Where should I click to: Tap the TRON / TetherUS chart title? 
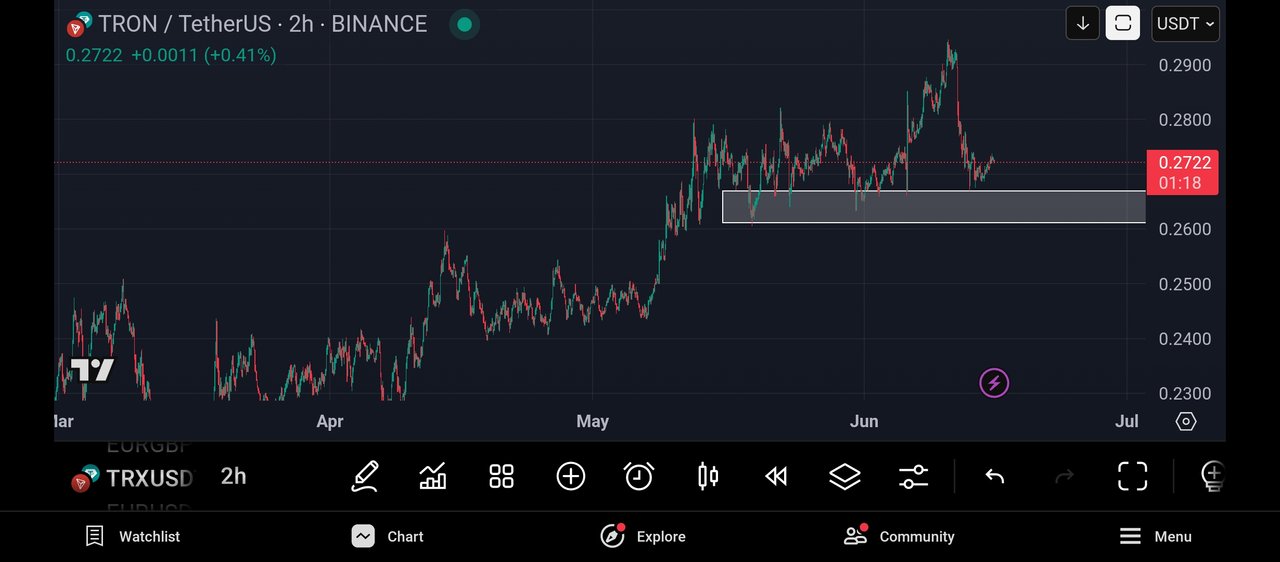(263, 24)
